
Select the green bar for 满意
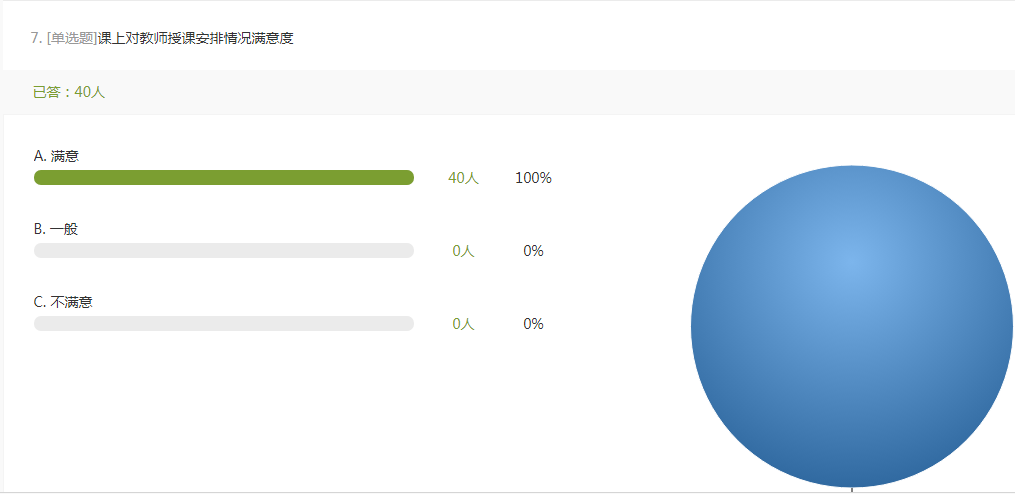224,177
